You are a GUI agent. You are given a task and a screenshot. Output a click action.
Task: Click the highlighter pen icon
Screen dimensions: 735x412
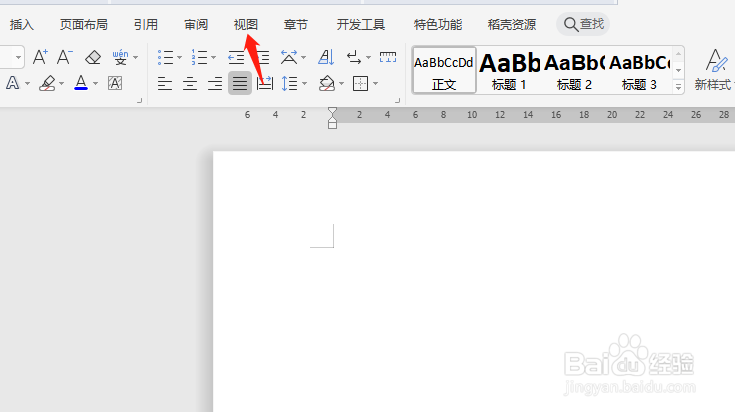point(47,83)
